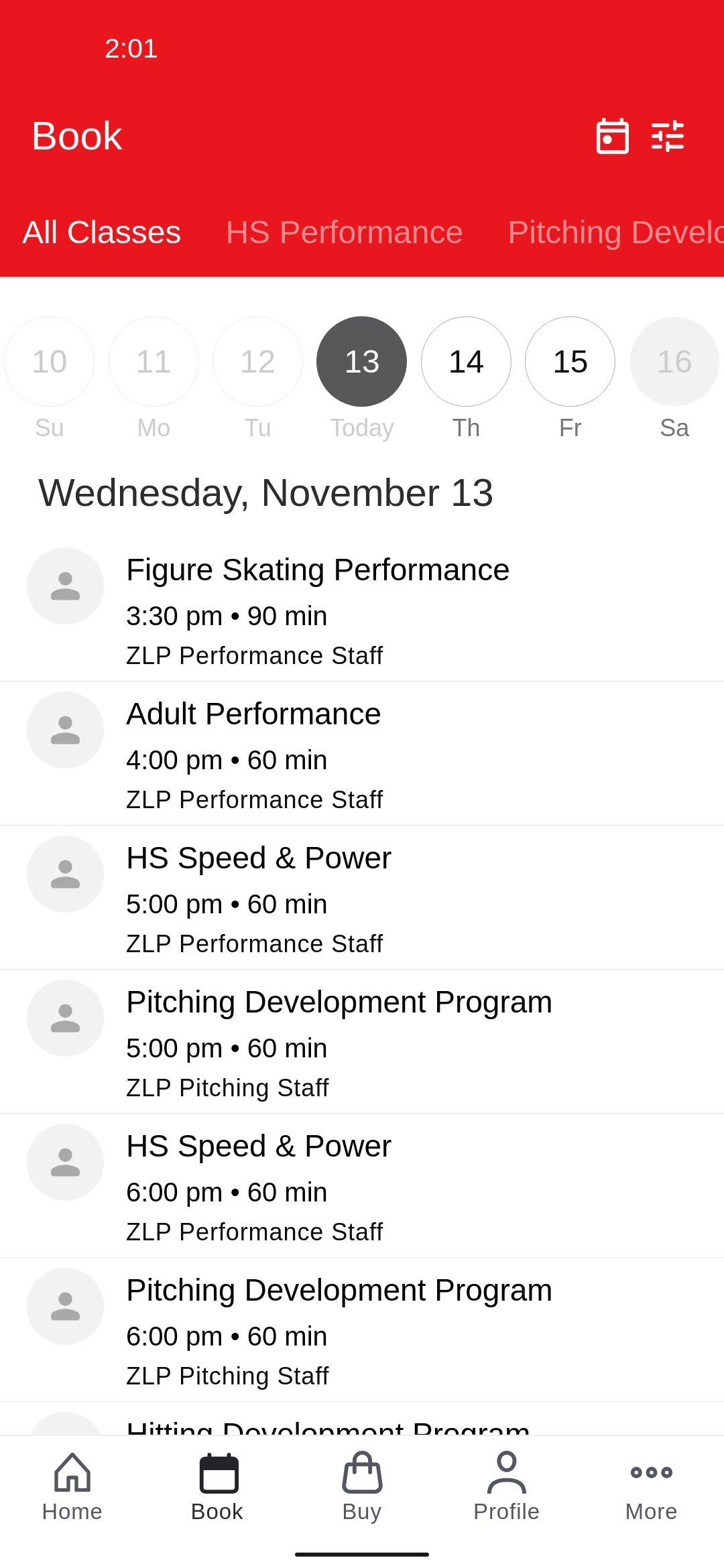
Task: Select the All Classes tab
Action: point(102,233)
